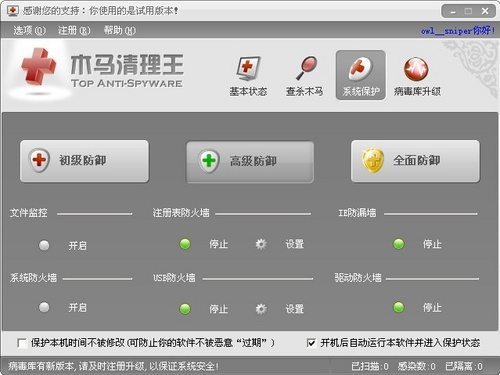Switch to 全面防御 full protection
Image resolution: width=500 pixels, height=375 pixels.
[x=415, y=161]
